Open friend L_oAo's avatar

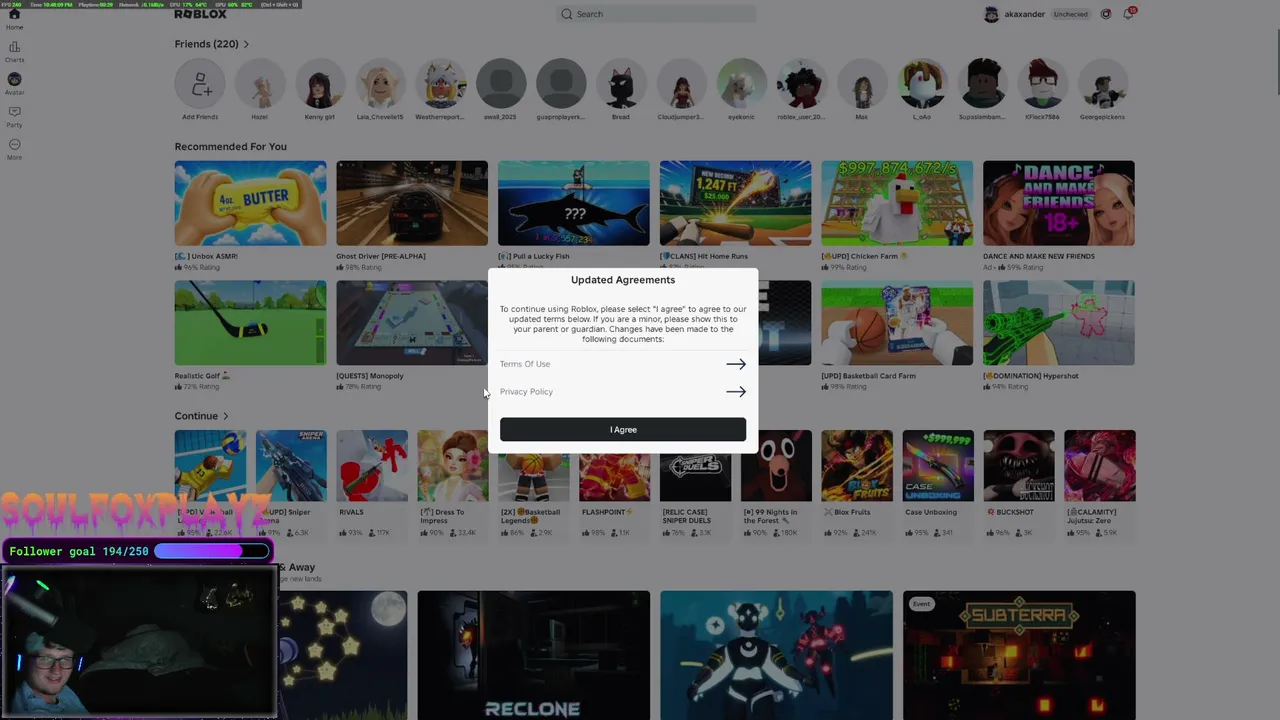tap(922, 84)
